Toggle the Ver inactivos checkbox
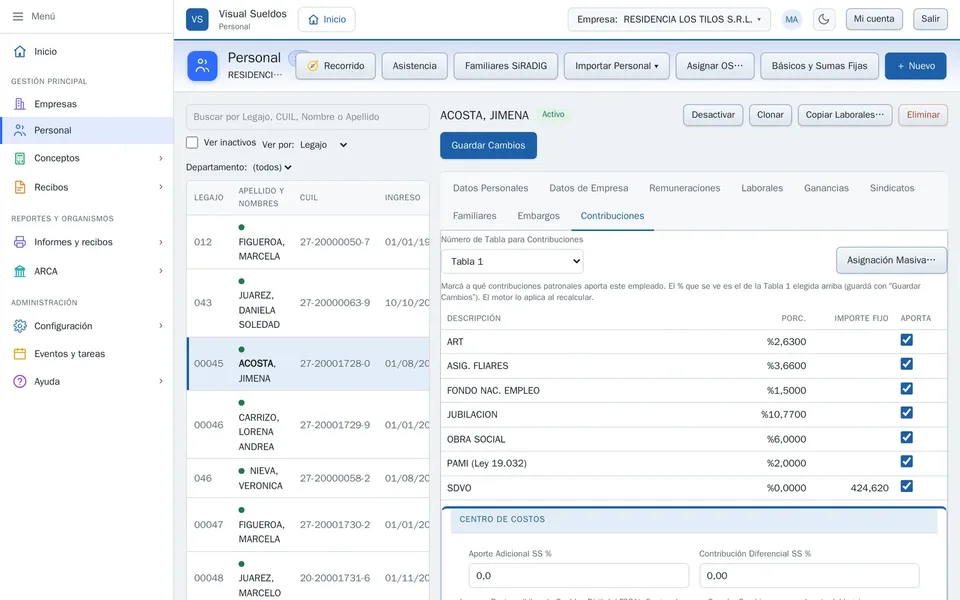Viewport: 960px width, 600px height. pyautogui.click(x=192, y=143)
